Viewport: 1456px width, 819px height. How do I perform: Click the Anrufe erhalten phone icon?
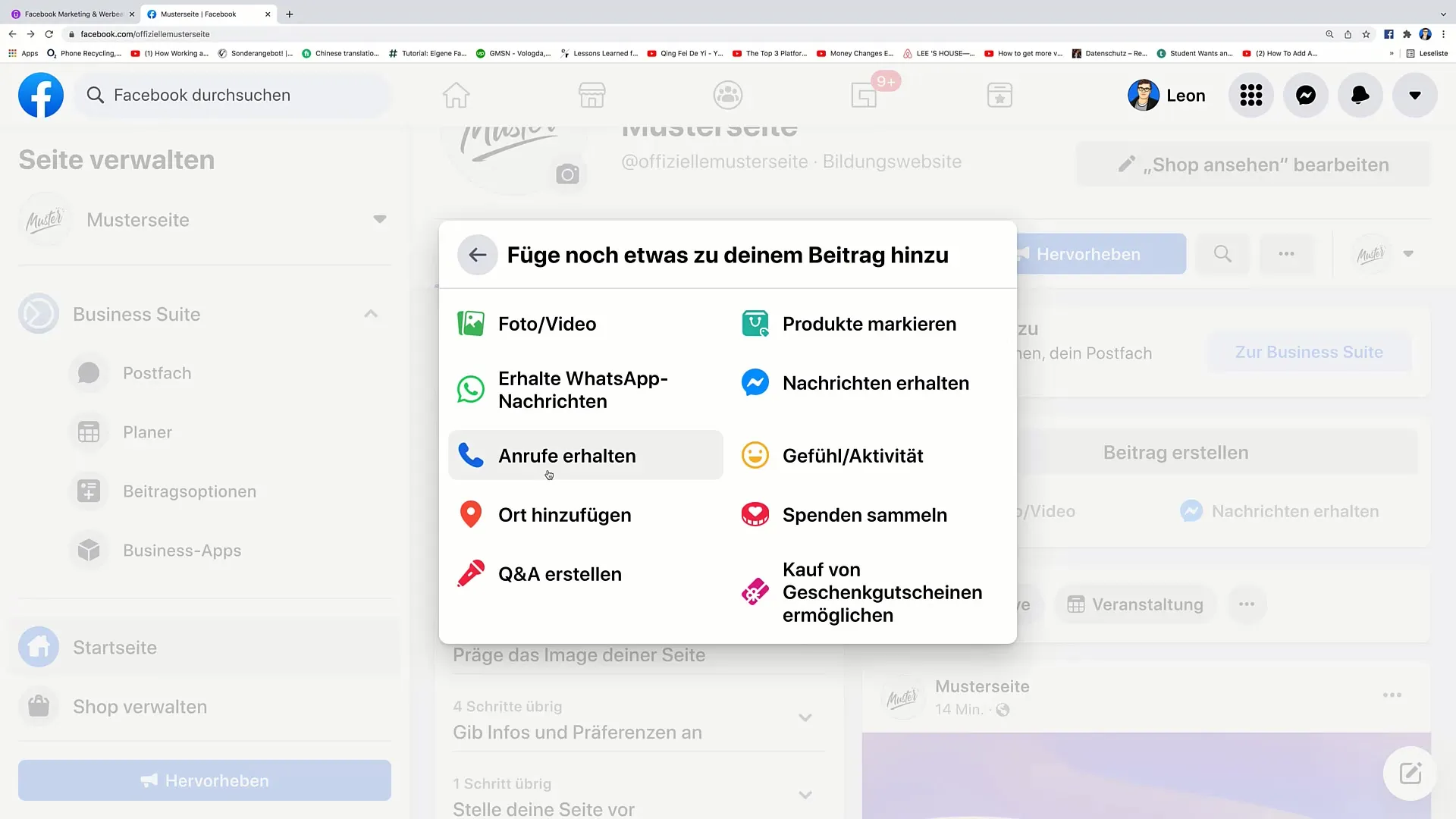pyautogui.click(x=470, y=455)
